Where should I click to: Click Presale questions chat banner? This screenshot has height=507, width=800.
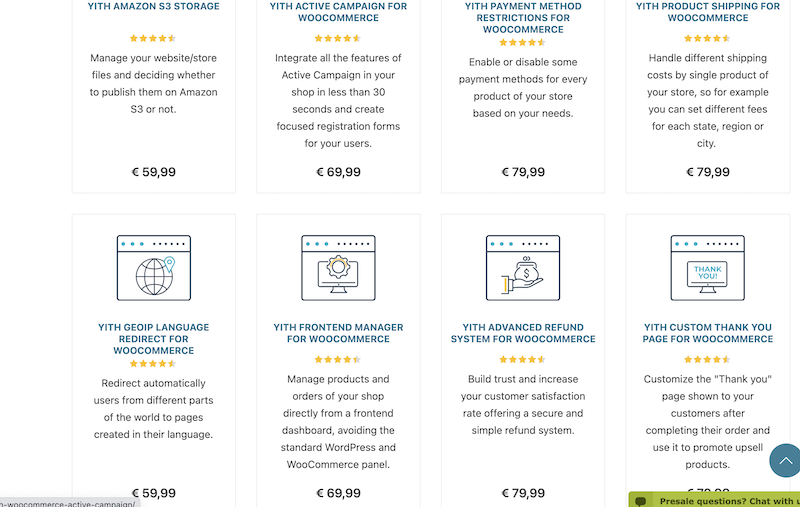[715, 500]
